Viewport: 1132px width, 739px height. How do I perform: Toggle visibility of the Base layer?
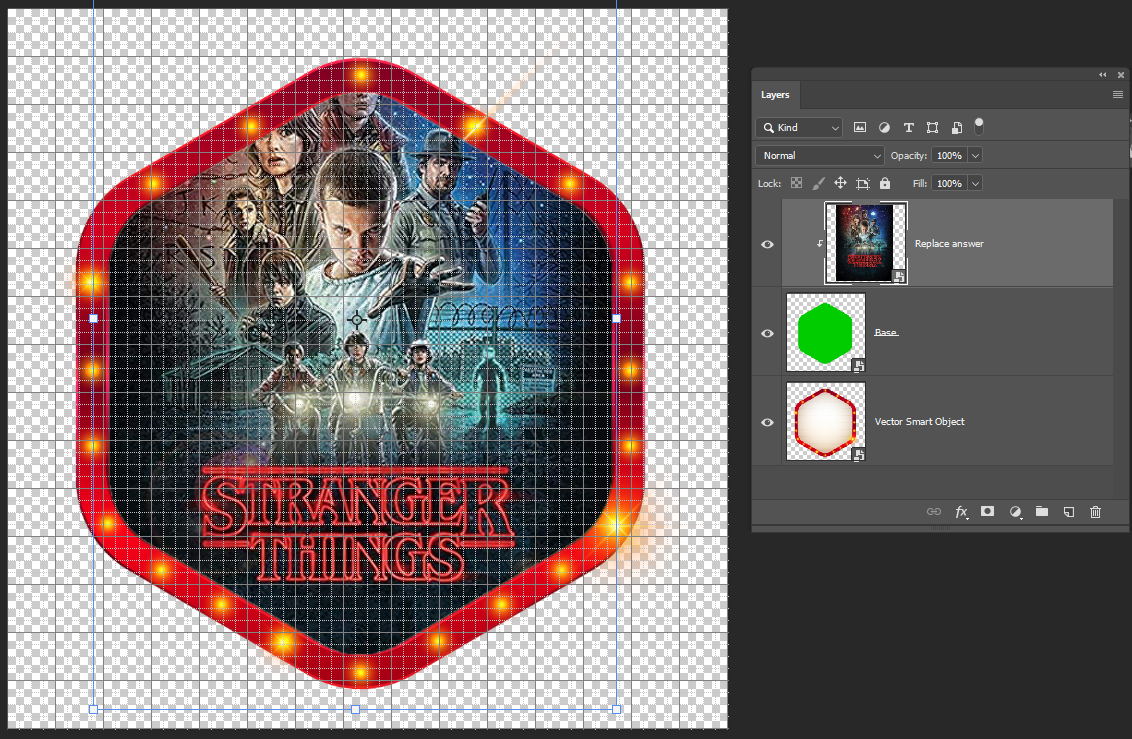(768, 333)
